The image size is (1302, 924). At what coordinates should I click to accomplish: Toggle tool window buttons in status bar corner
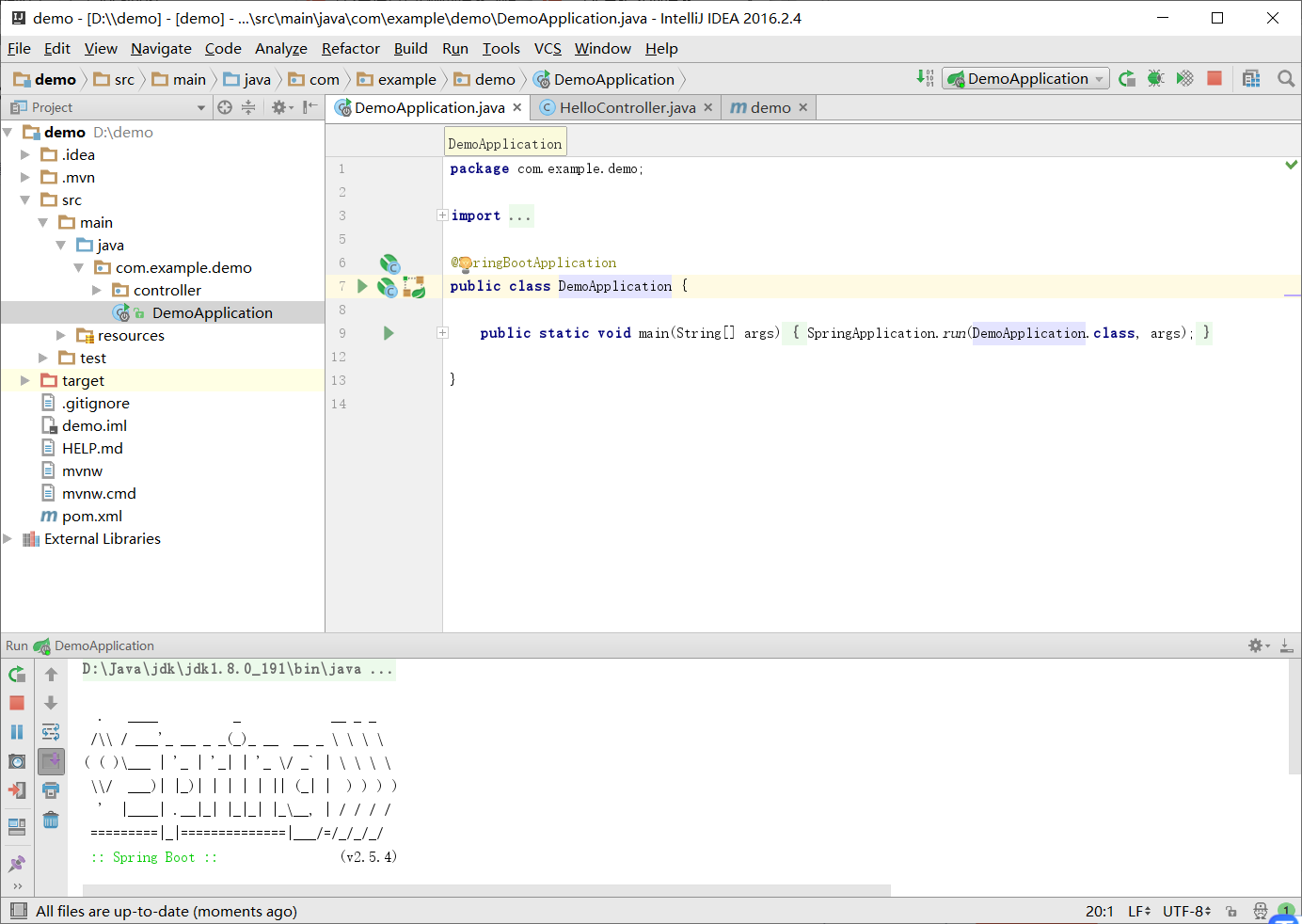point(18,911)
